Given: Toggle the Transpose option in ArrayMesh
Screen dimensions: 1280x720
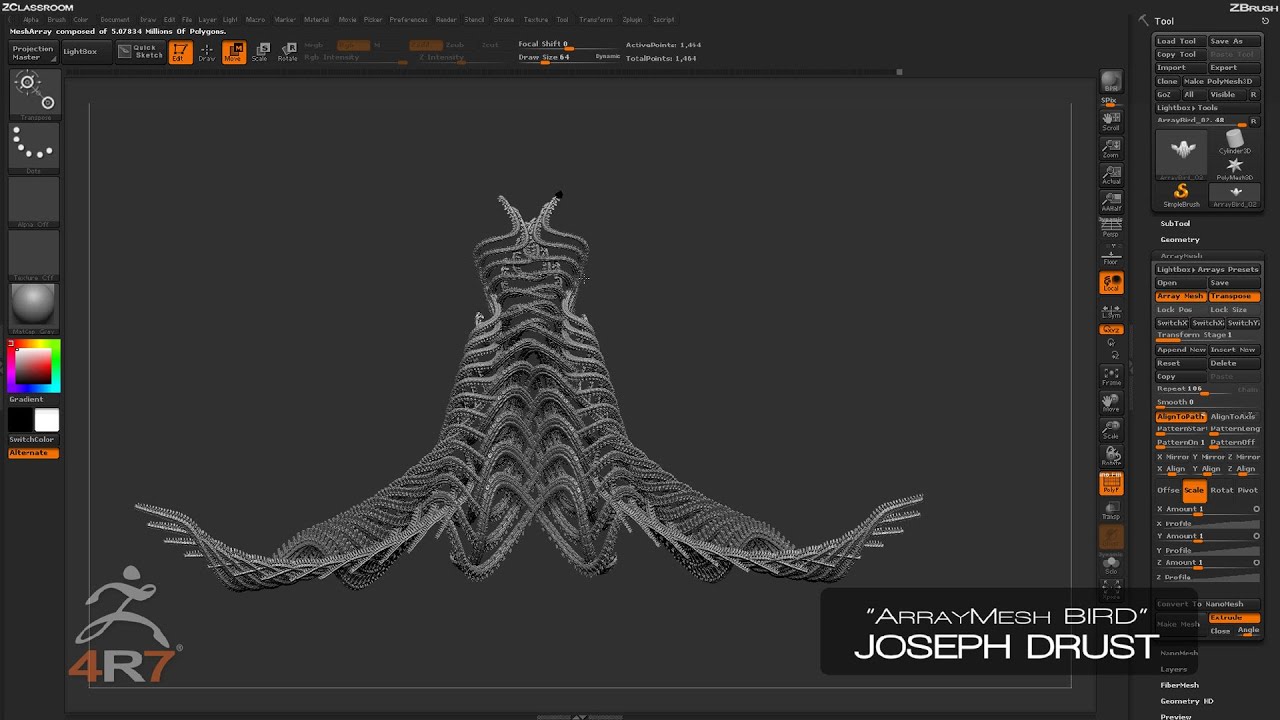Looking at the screenshot, I should coord(1234,296).
